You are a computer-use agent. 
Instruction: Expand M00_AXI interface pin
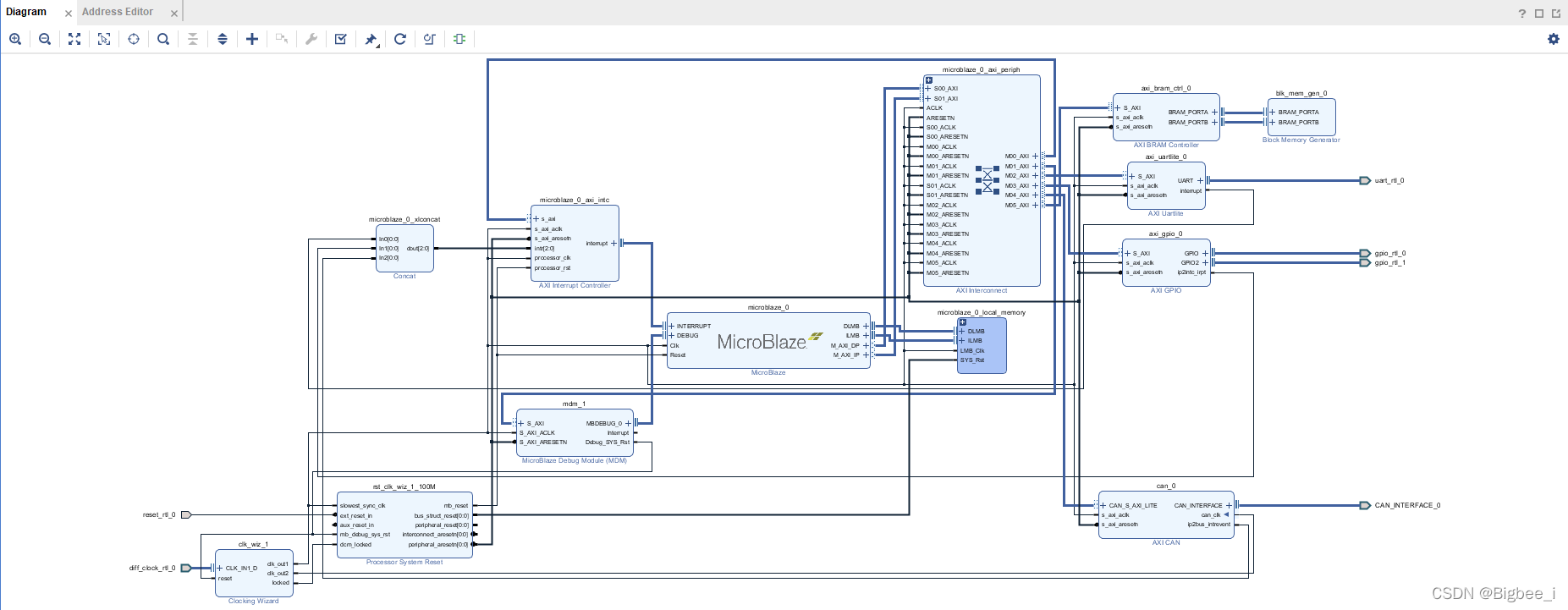click(x=1035, y=156)
